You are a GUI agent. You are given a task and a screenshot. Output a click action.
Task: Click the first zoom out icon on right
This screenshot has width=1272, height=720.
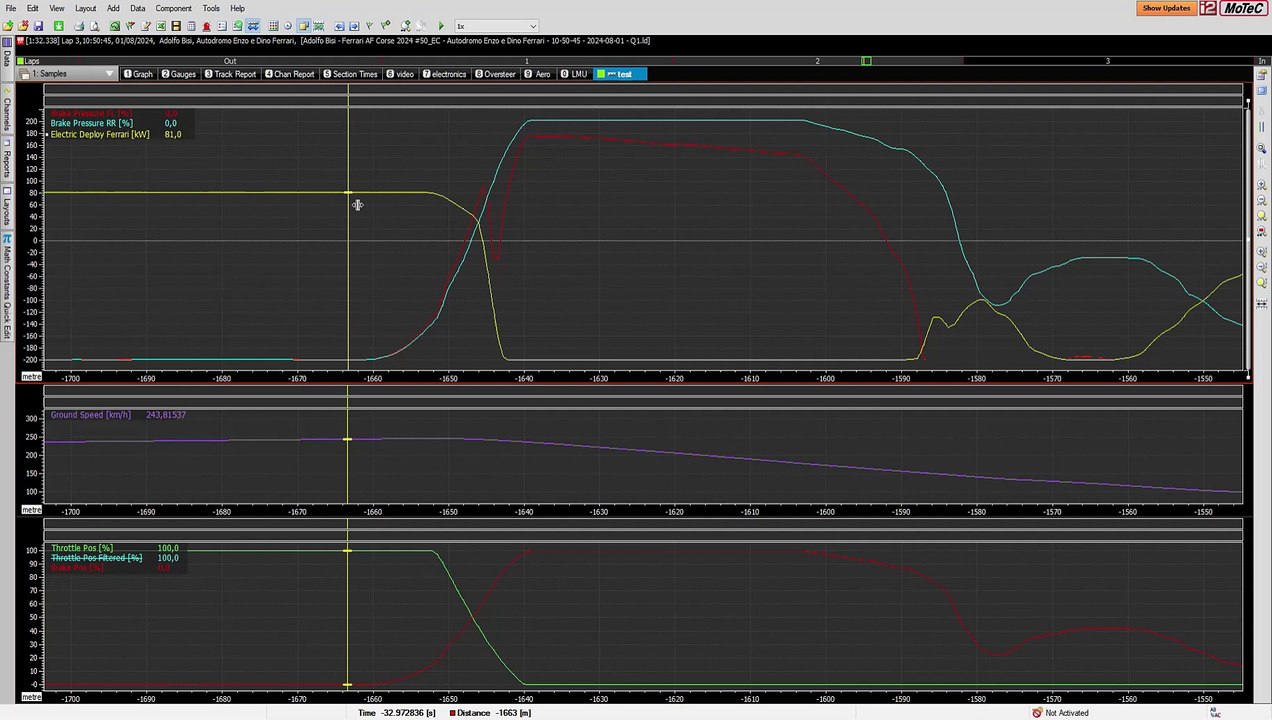pos(1262,199)
